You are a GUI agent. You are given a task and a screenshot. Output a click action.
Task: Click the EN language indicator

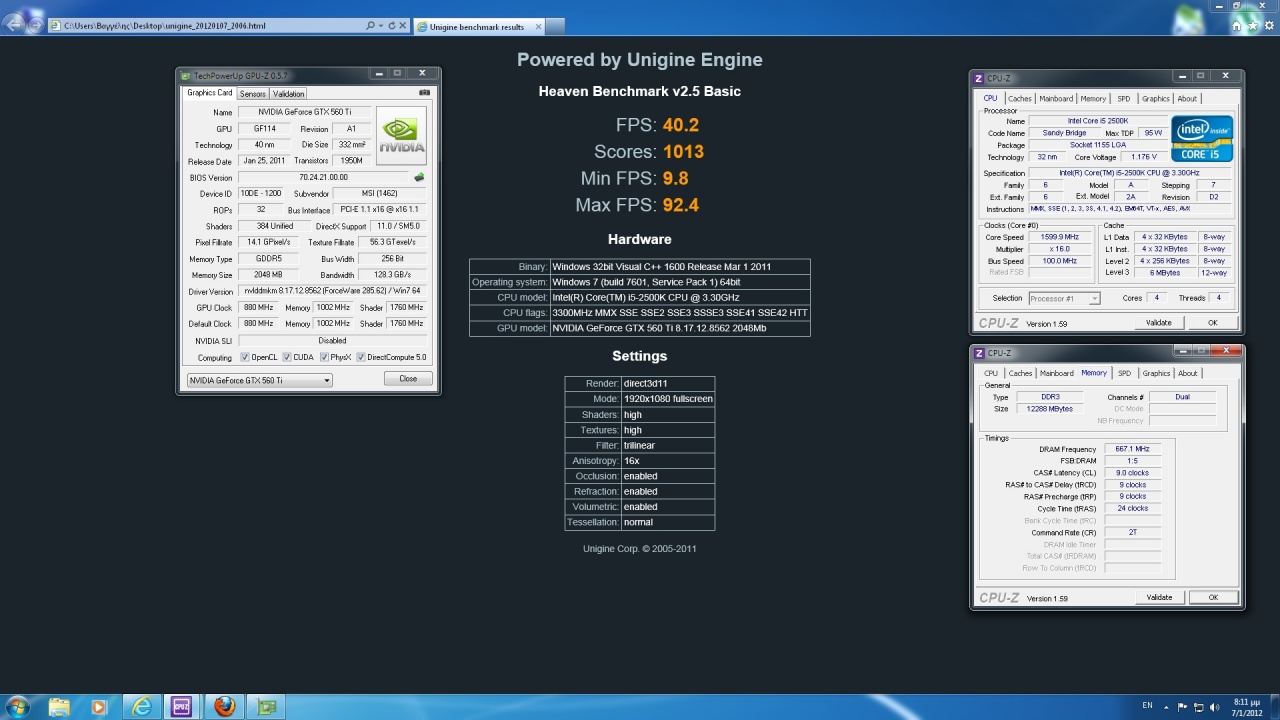[x=1147, y=706]
